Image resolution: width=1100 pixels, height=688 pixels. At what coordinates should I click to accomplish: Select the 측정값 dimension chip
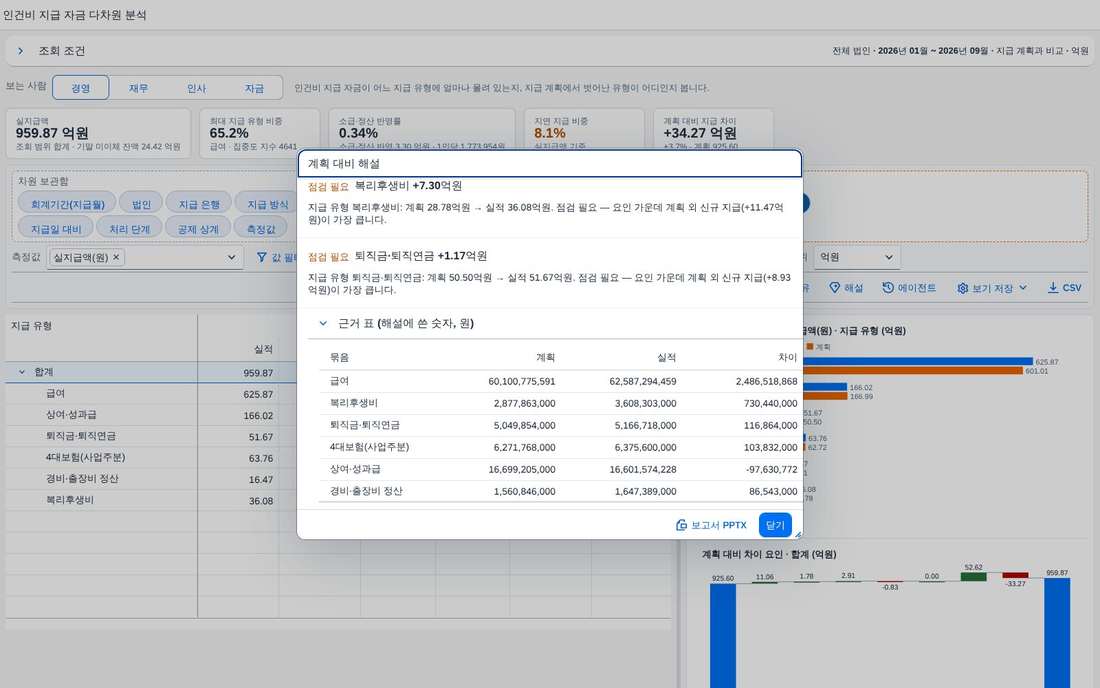(x=261, y=229)
